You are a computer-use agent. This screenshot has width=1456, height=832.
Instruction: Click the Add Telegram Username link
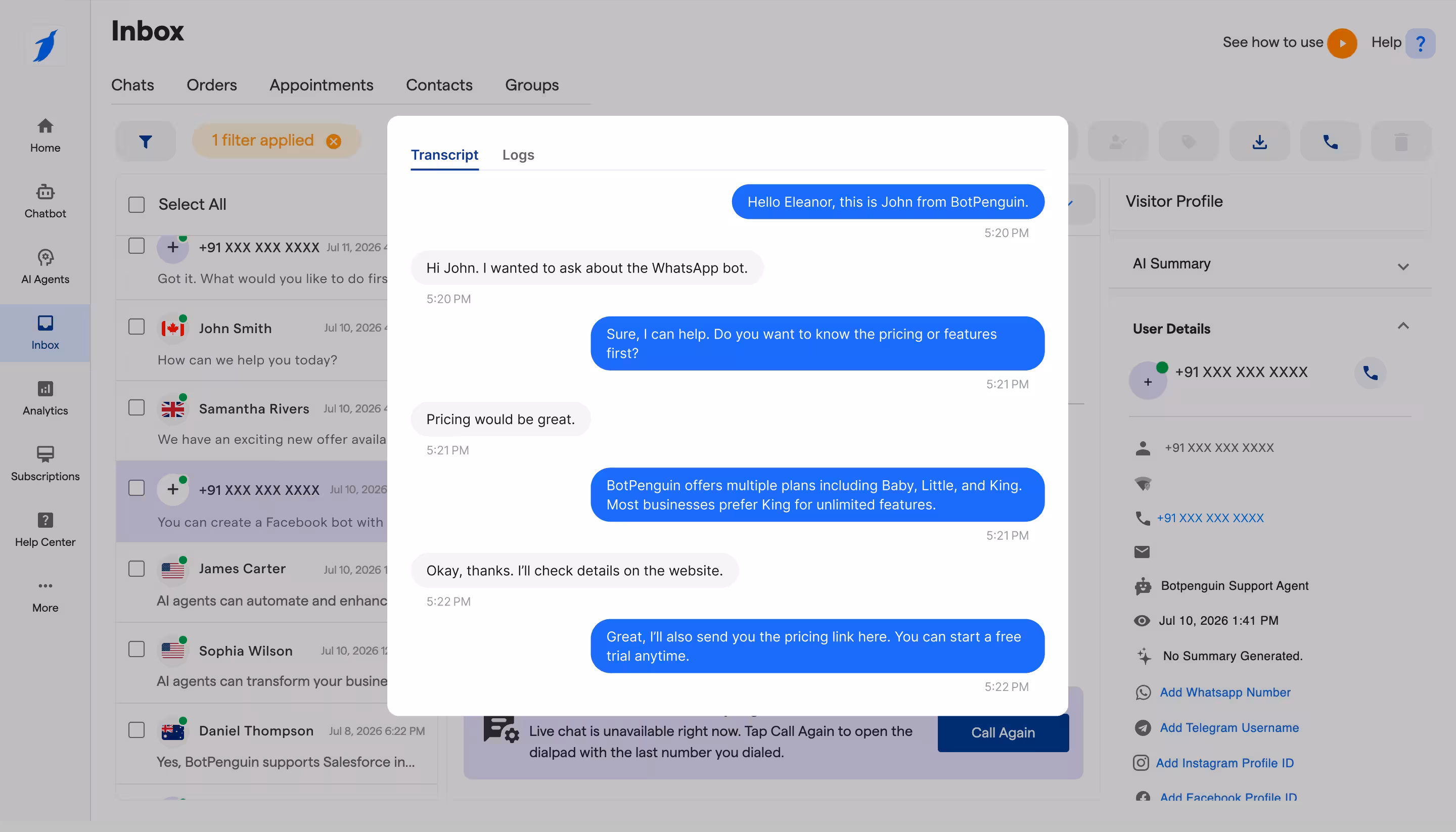1229,728
